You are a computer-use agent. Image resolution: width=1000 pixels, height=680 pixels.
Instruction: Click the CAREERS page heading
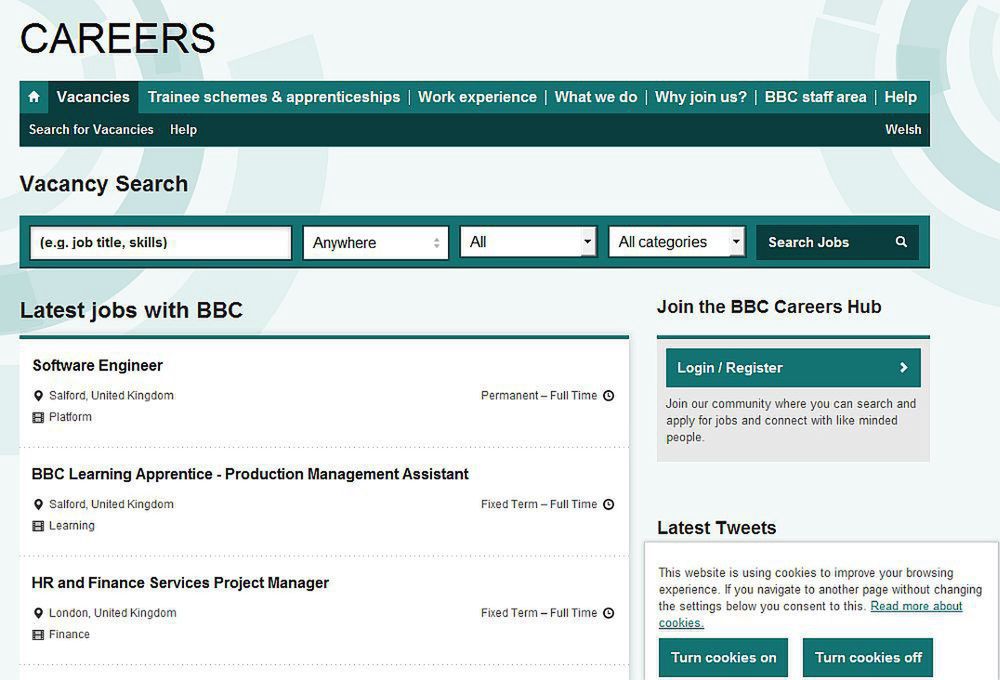118,38
